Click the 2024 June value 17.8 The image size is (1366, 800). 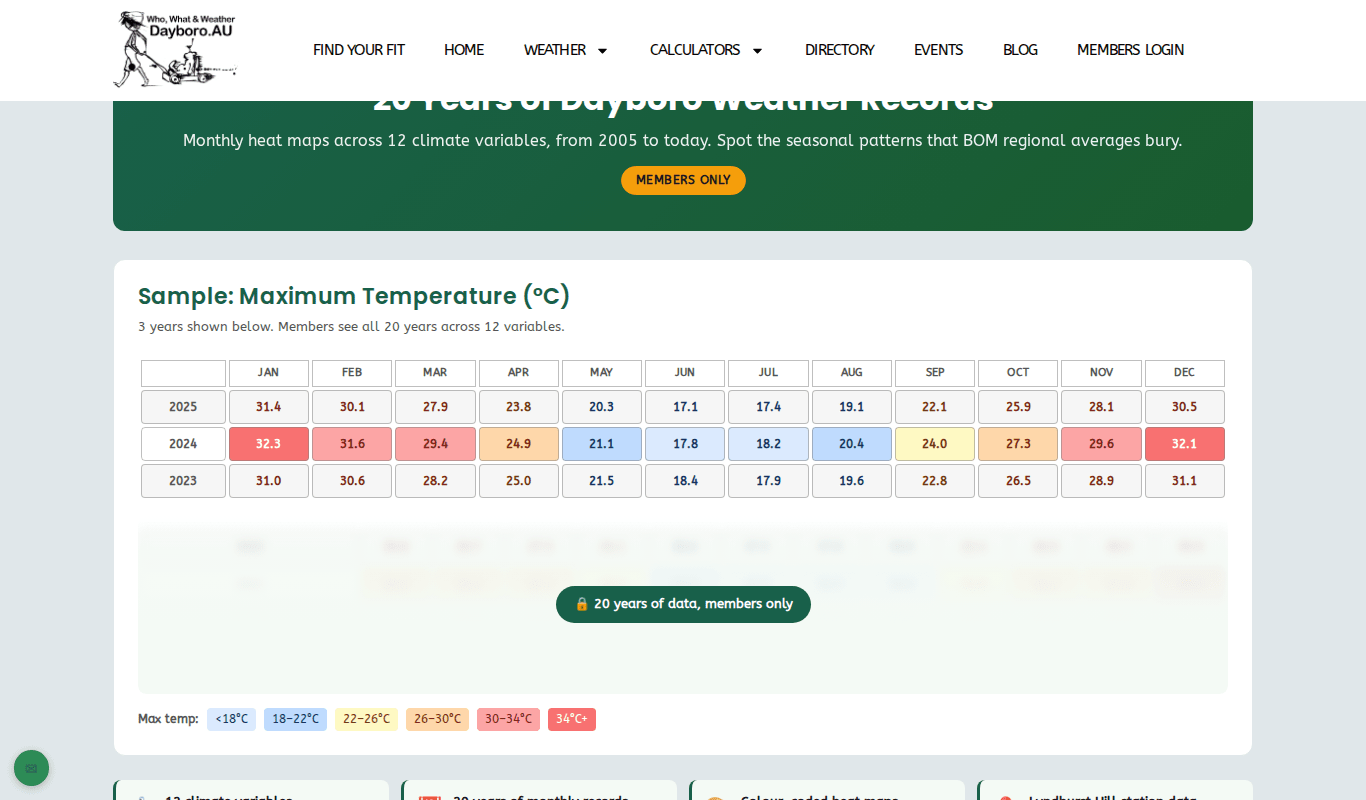pyautogui.click(x=685, y=444)
